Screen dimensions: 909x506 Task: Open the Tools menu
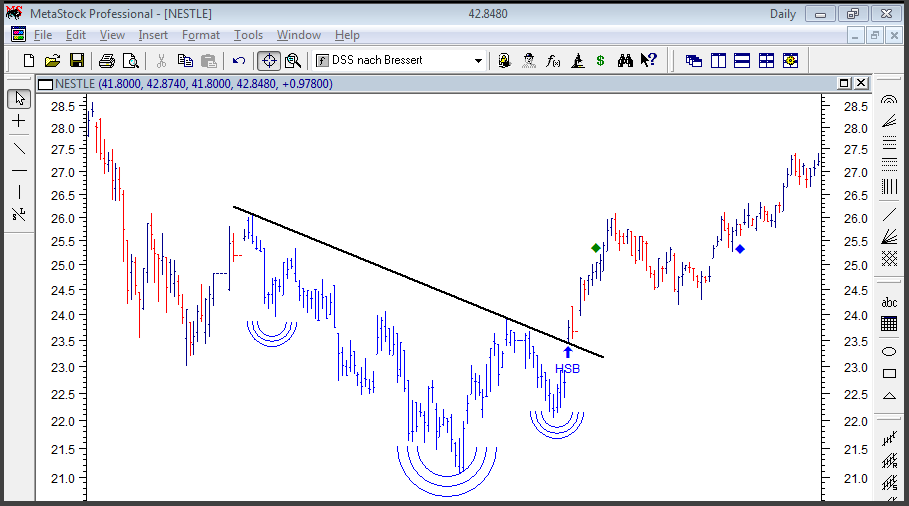[x=248, y=35]
